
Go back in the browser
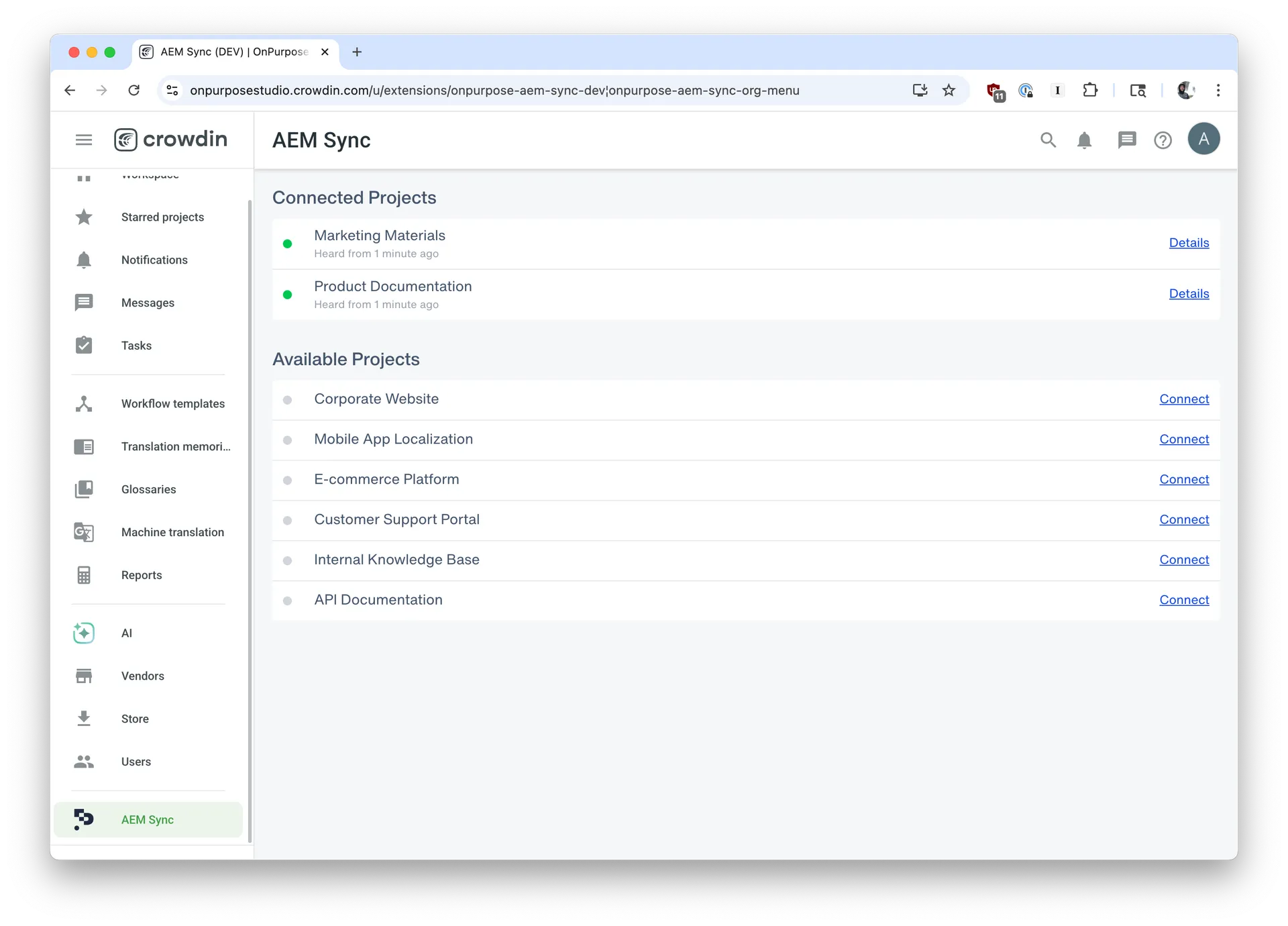click(70, 91)
